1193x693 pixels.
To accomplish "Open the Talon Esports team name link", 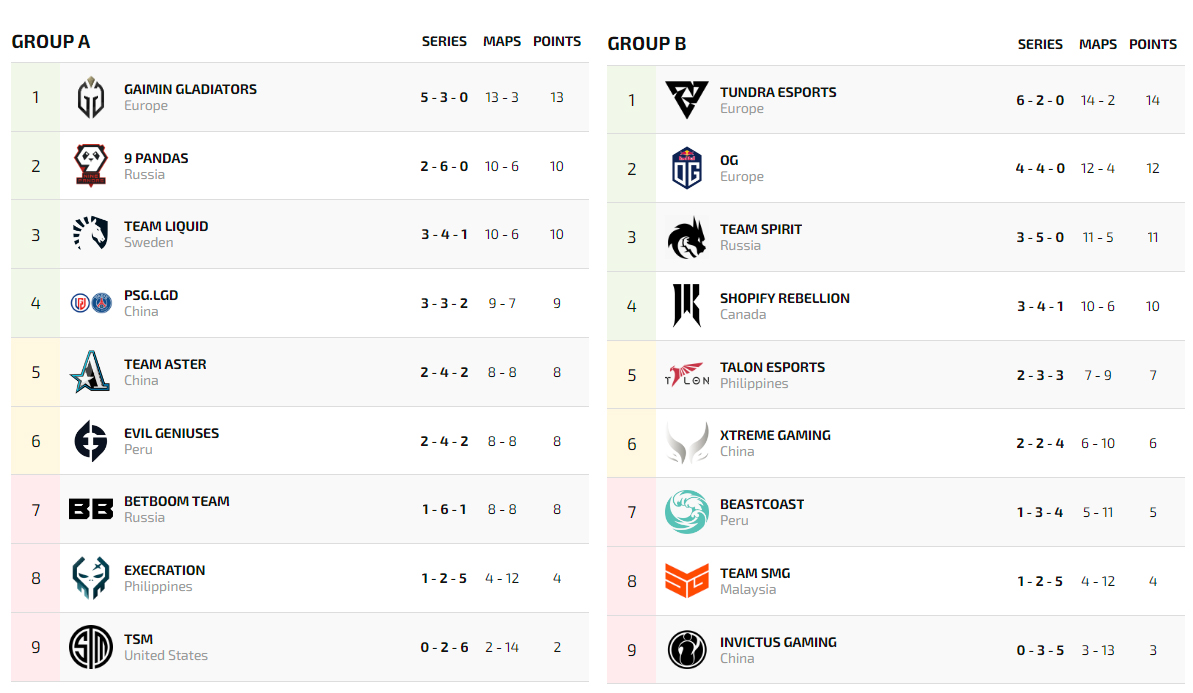I will [x=772, y=367].
